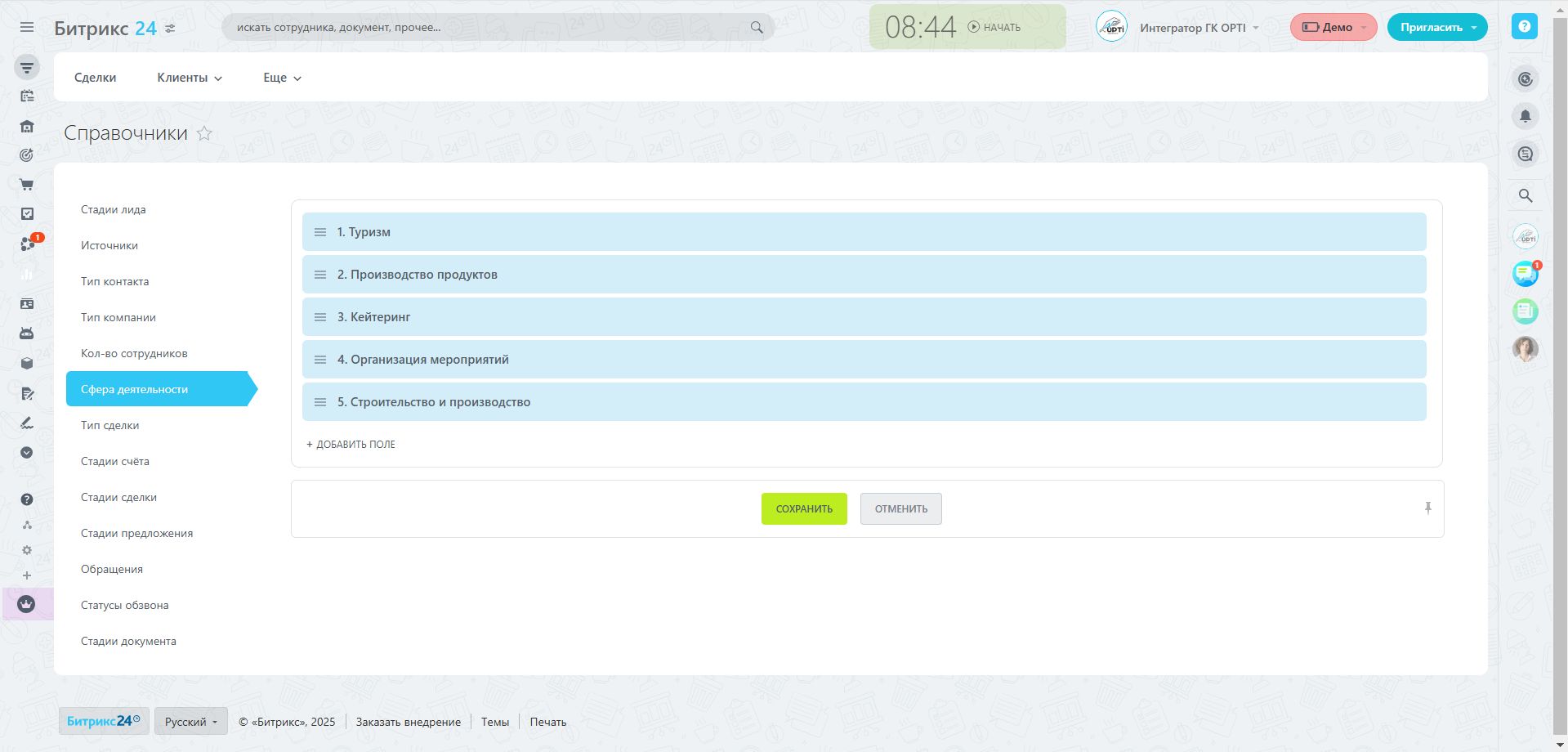Select Тип компании directory
Viewport: 1568px width, 752px height.
118,318
